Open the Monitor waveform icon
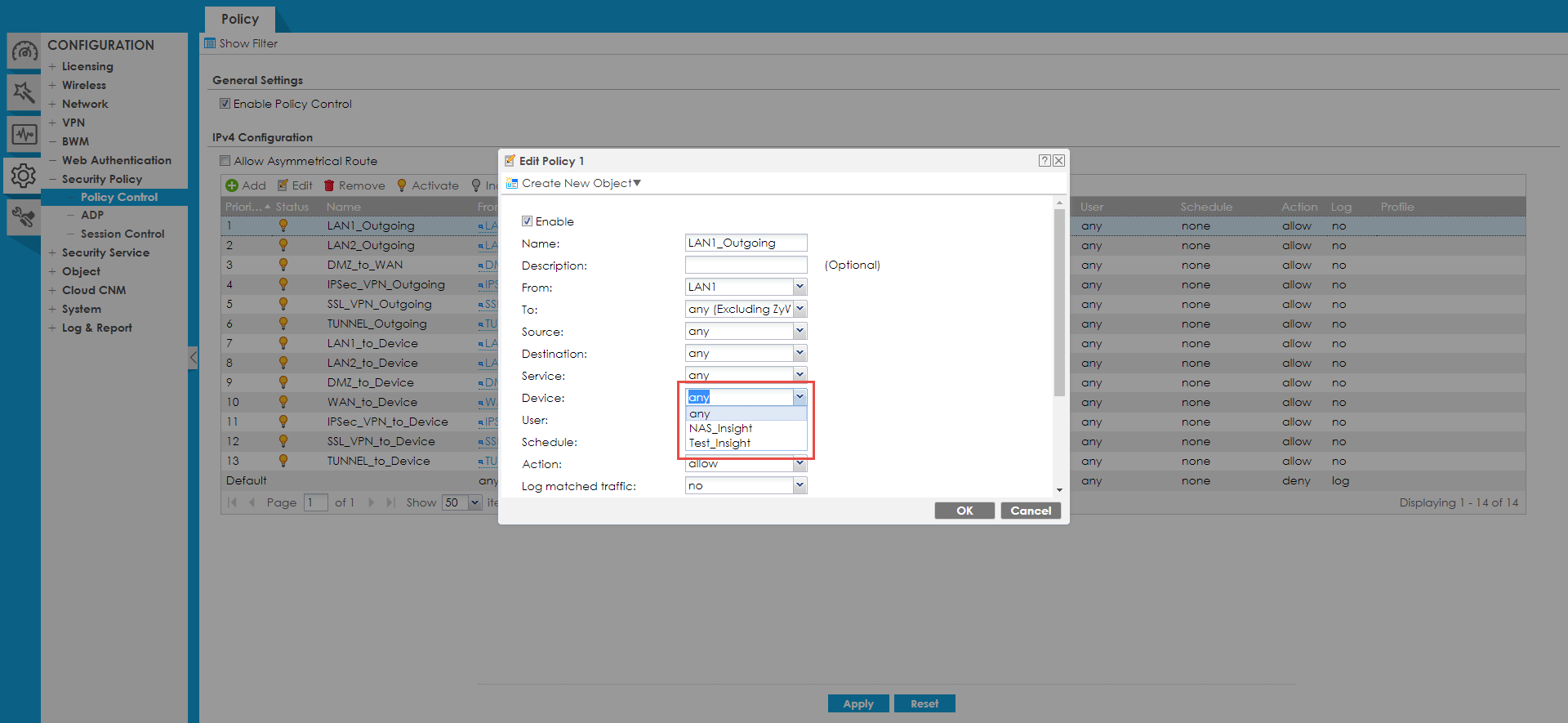Screen dimensions: 1568x723 click(24, 134)
